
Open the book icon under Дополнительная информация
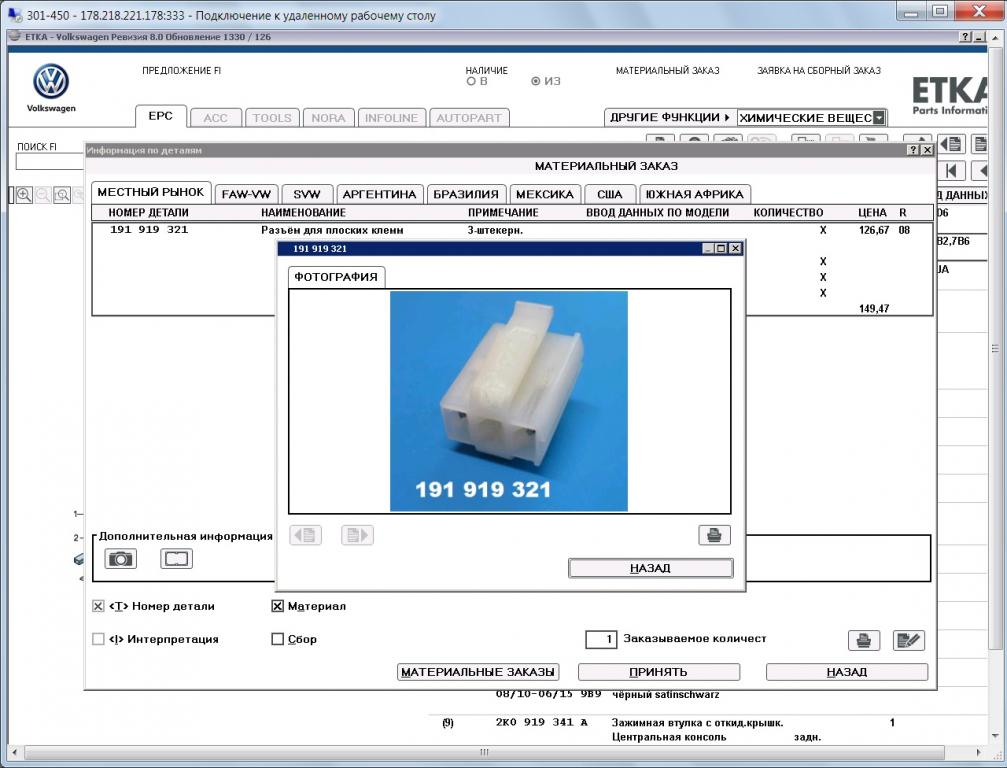[x=176, y=559]
